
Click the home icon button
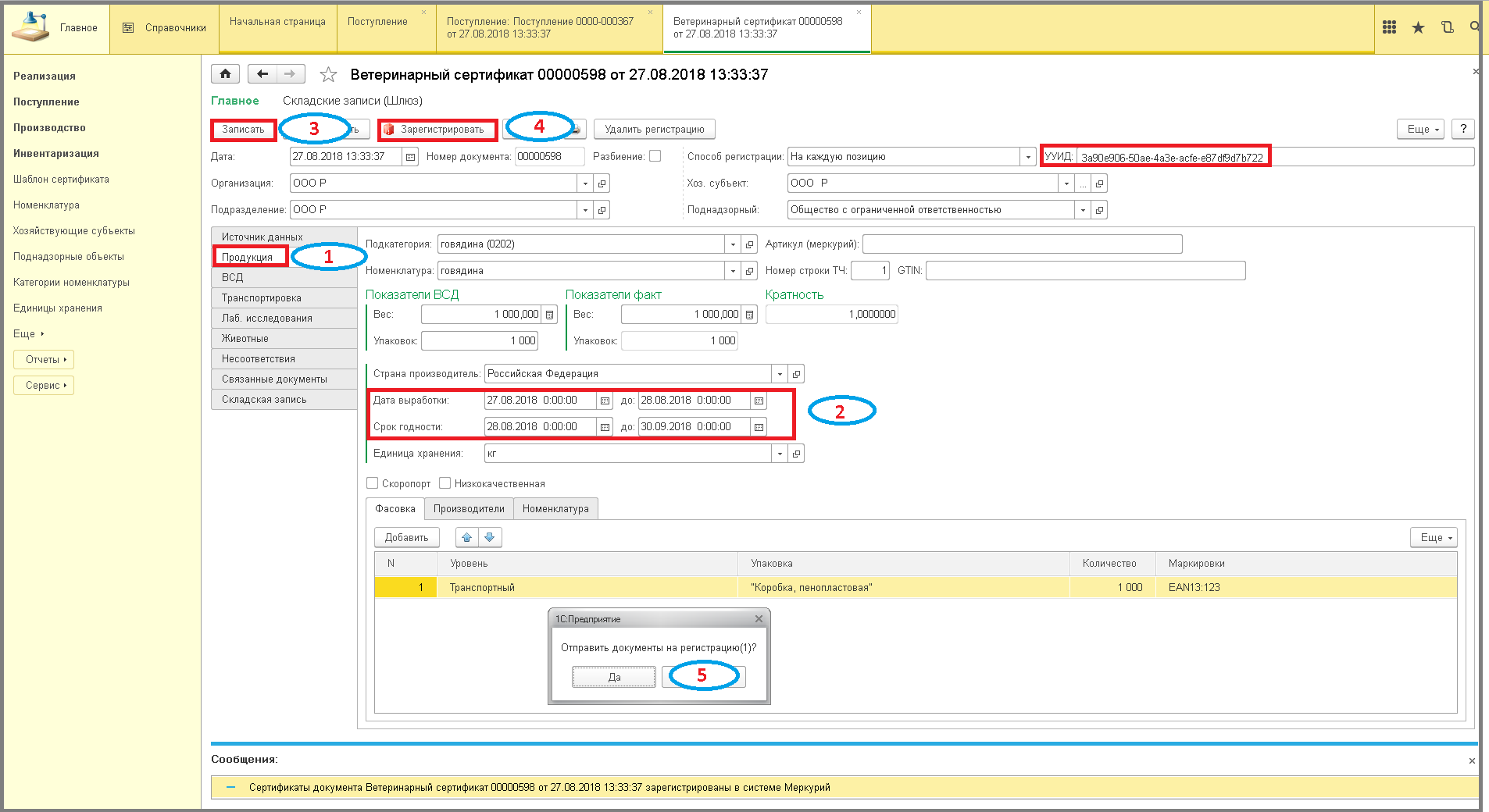click(225, 74)
